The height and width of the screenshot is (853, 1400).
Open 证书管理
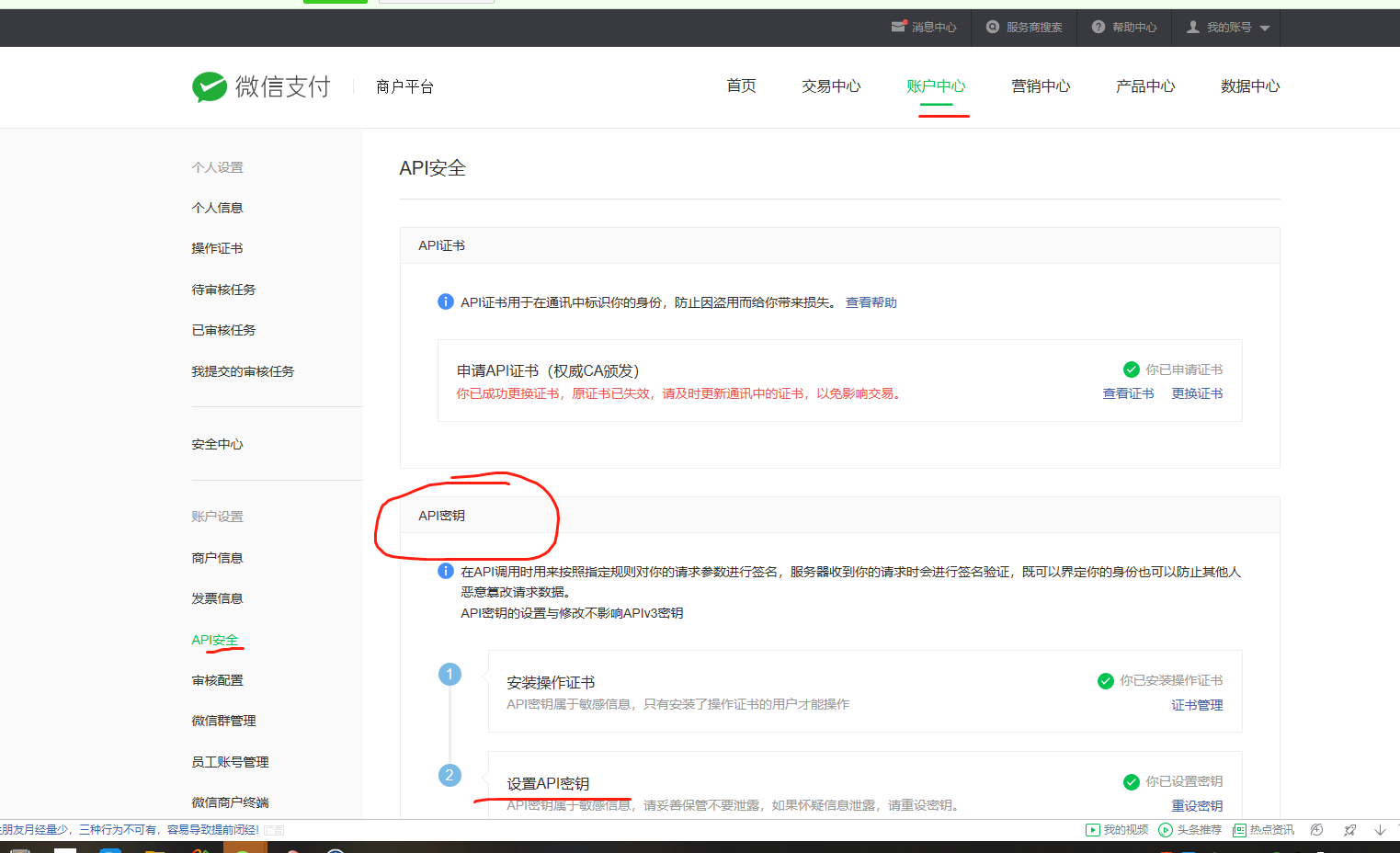1197,704
